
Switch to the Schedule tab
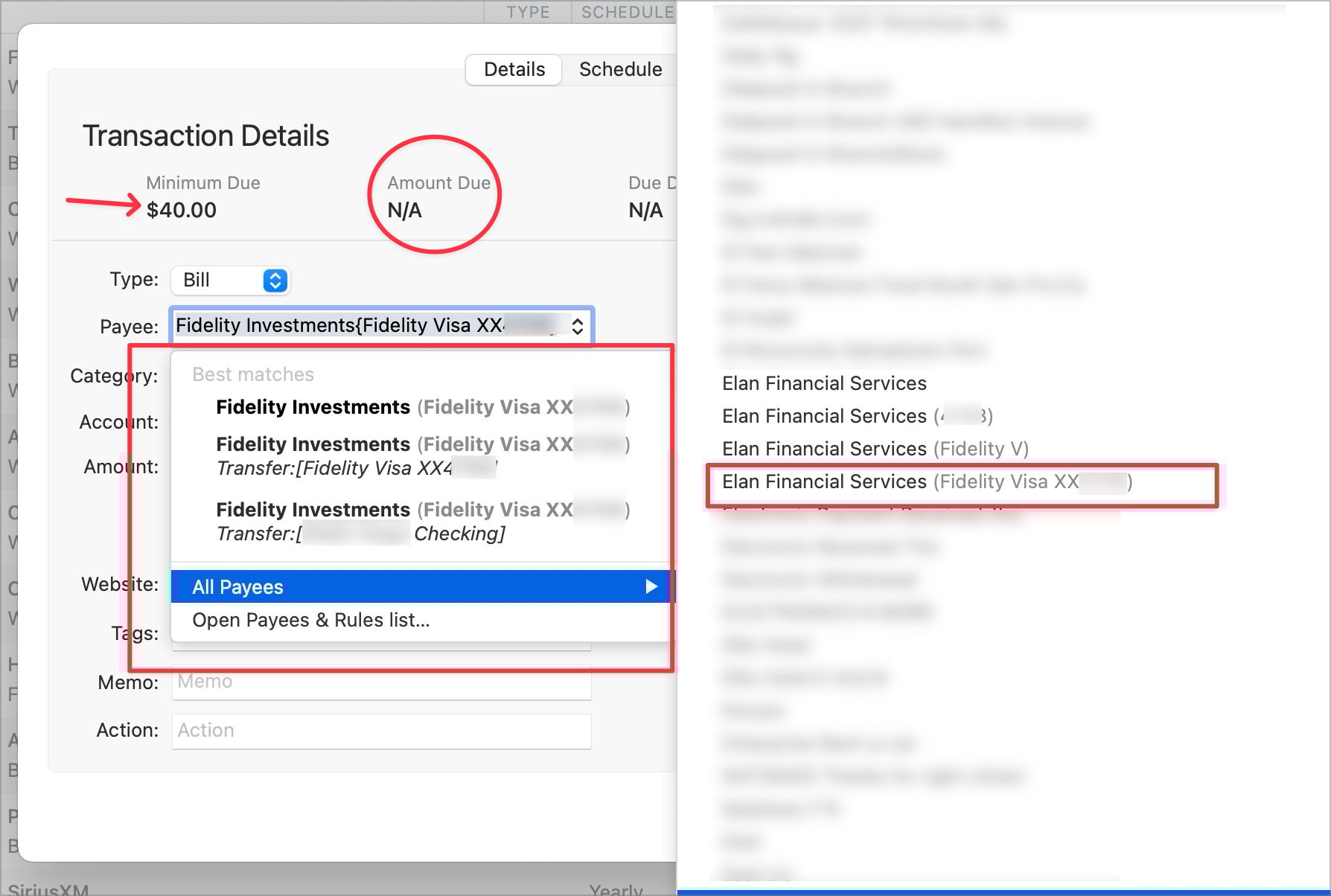click(x=620, y=69)
